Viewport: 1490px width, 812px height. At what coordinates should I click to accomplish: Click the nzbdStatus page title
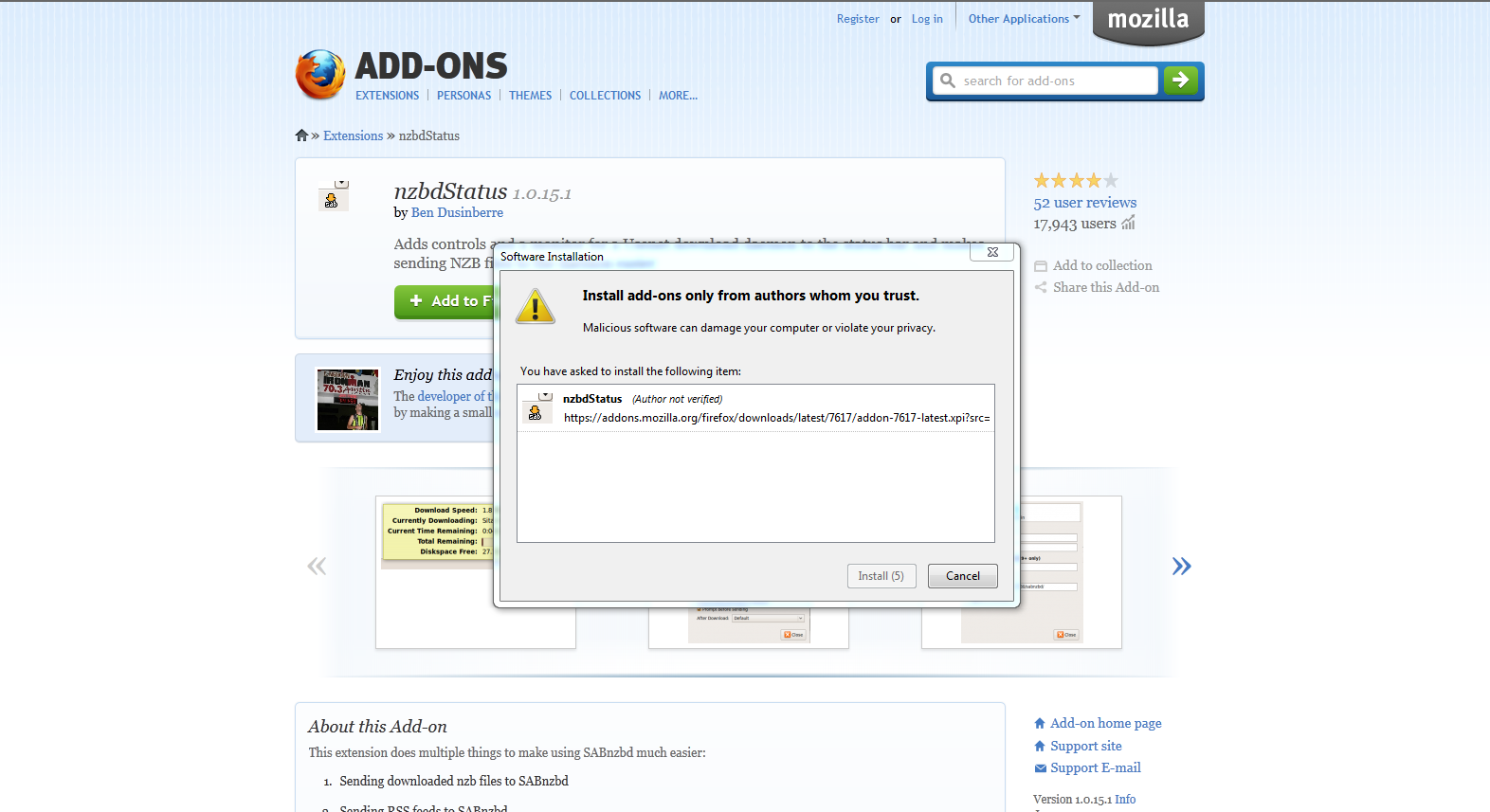[x=451, y=191]
